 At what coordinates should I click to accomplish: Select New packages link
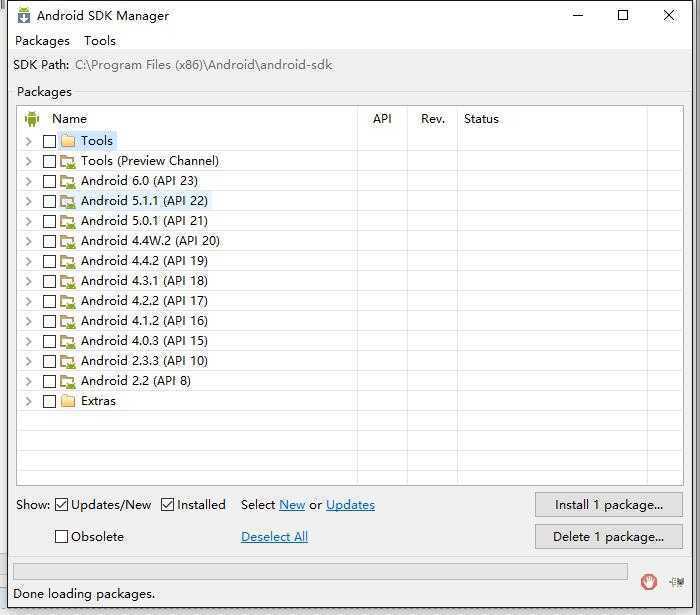pyautogui.click(x=292, y=505)
